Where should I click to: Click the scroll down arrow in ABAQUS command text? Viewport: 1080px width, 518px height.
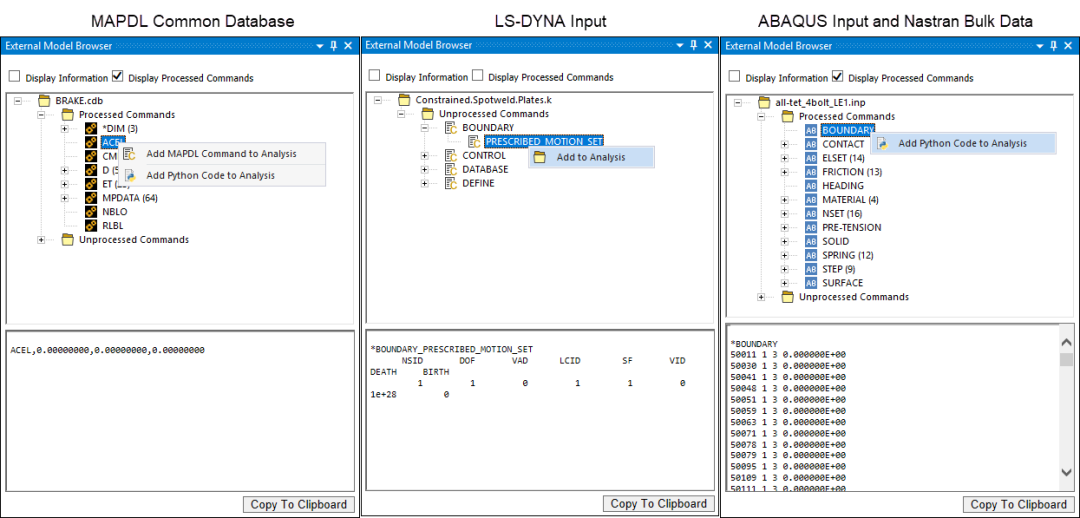click(x=1067, y=472)
